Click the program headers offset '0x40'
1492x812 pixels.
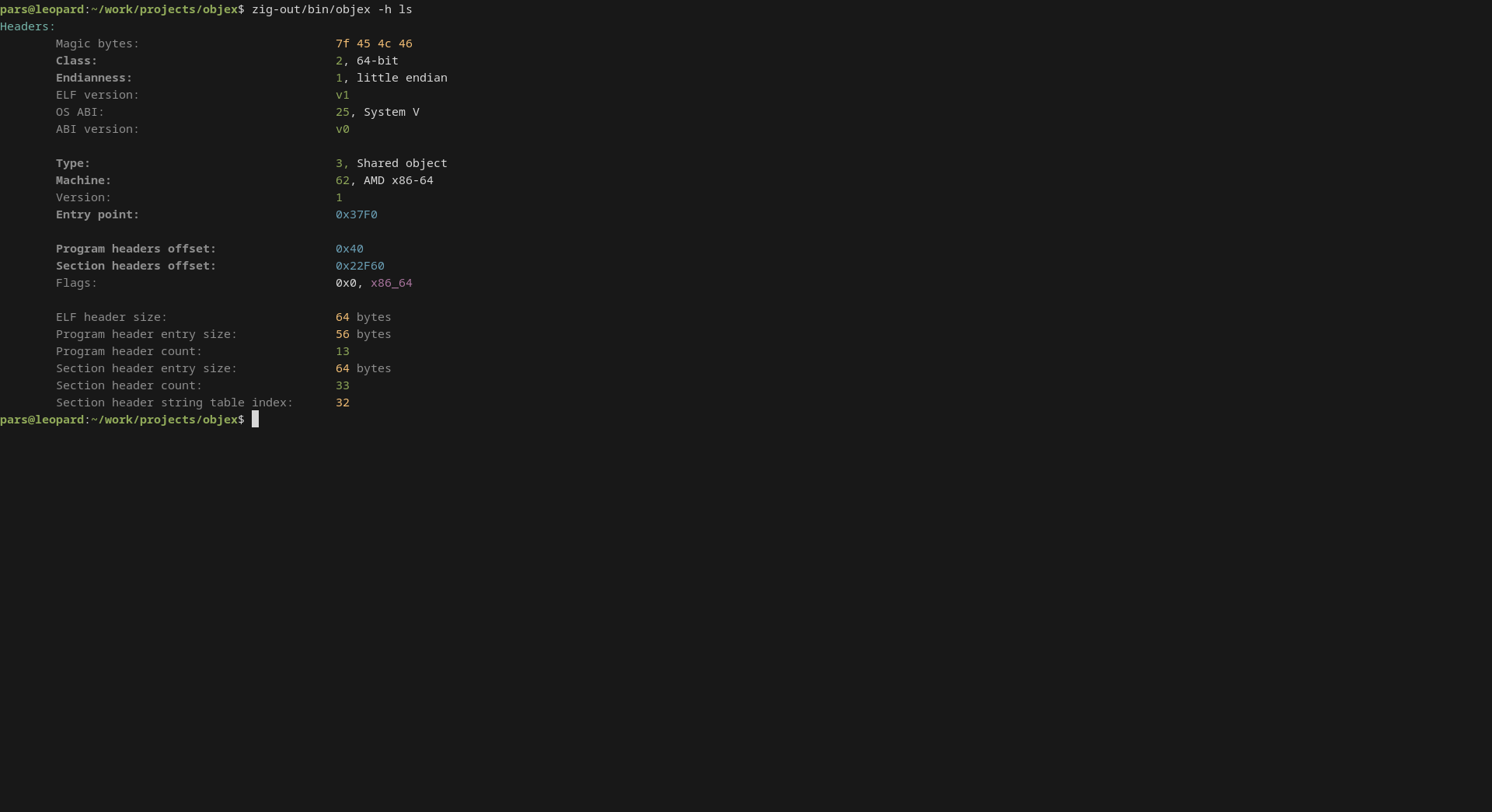[350, 249]
